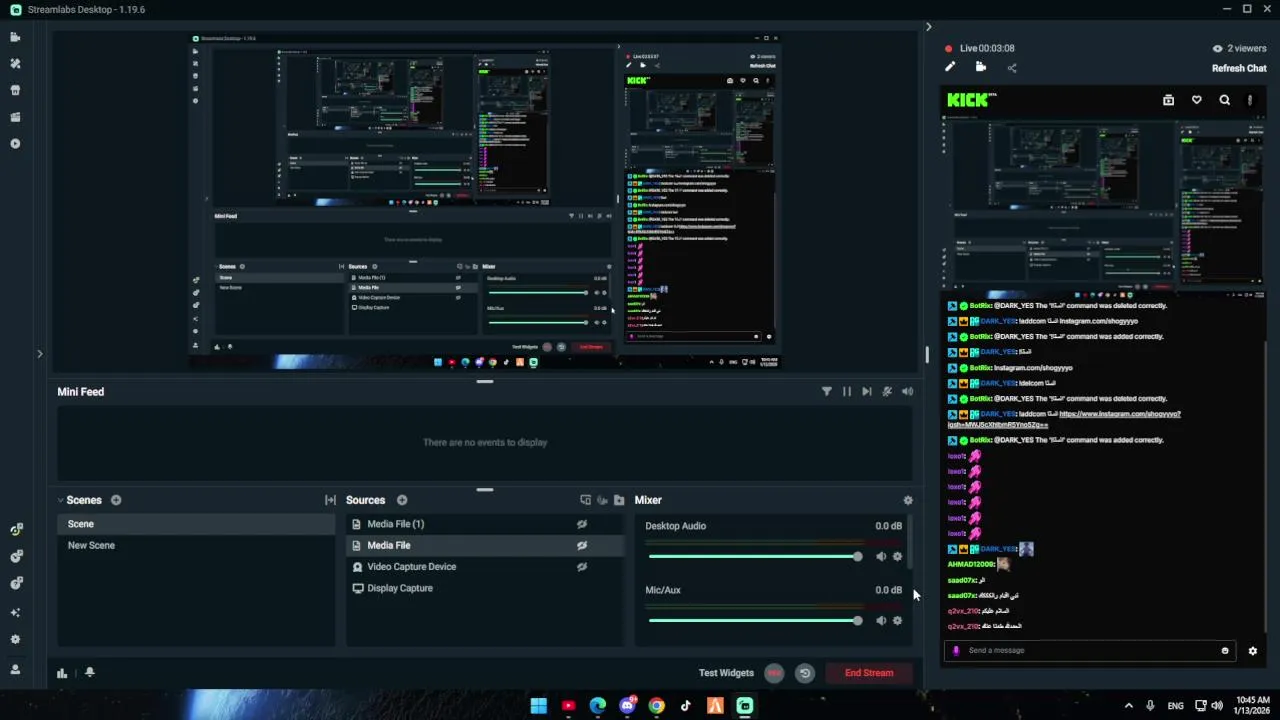This screenshot has height=720, width=1280.
Task: Toggle visibility of Video Capture Device source
Action: tap(582, 567)
